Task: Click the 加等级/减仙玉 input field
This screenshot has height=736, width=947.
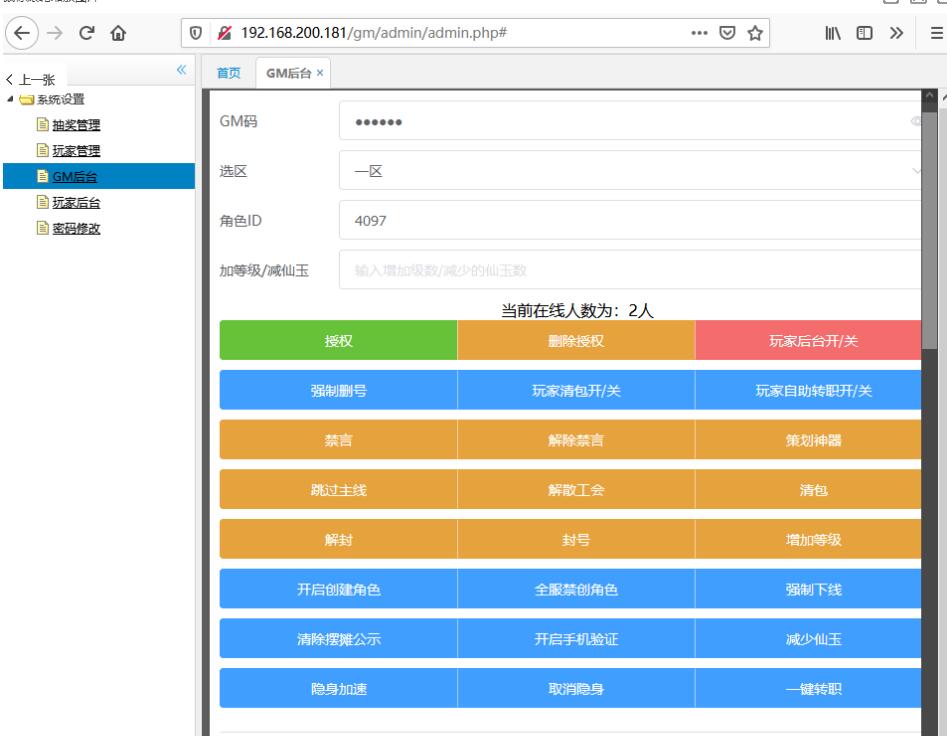Action: pyautogui.click(x=630, y=270)
